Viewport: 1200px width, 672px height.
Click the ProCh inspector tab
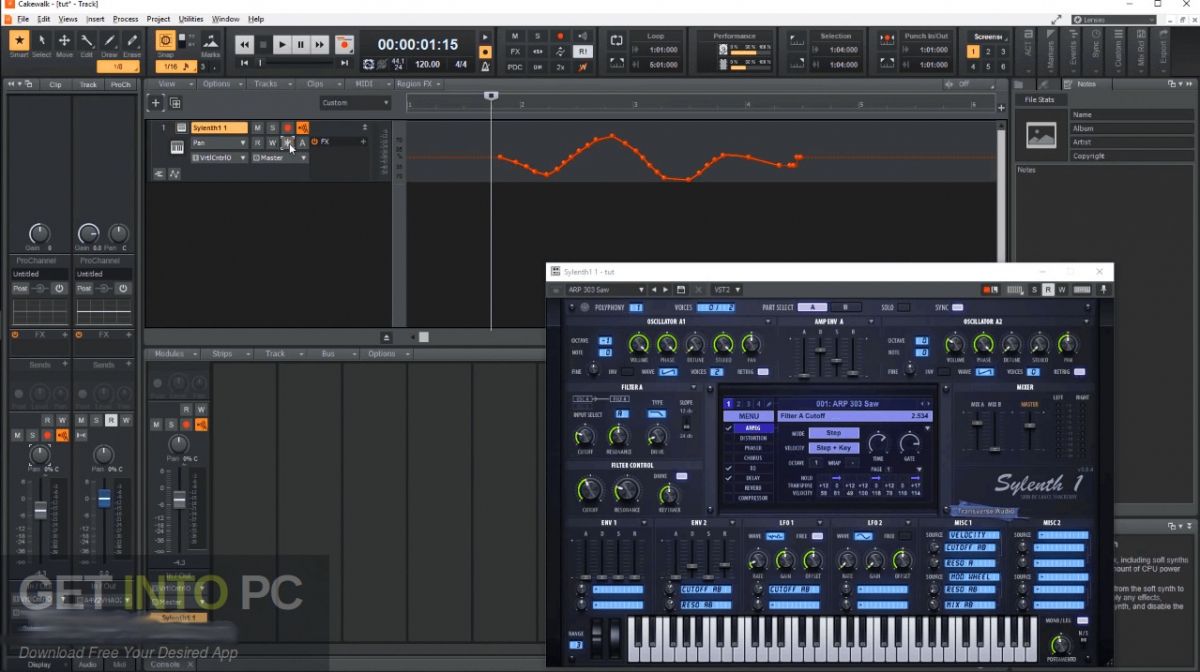coord(121,85)
